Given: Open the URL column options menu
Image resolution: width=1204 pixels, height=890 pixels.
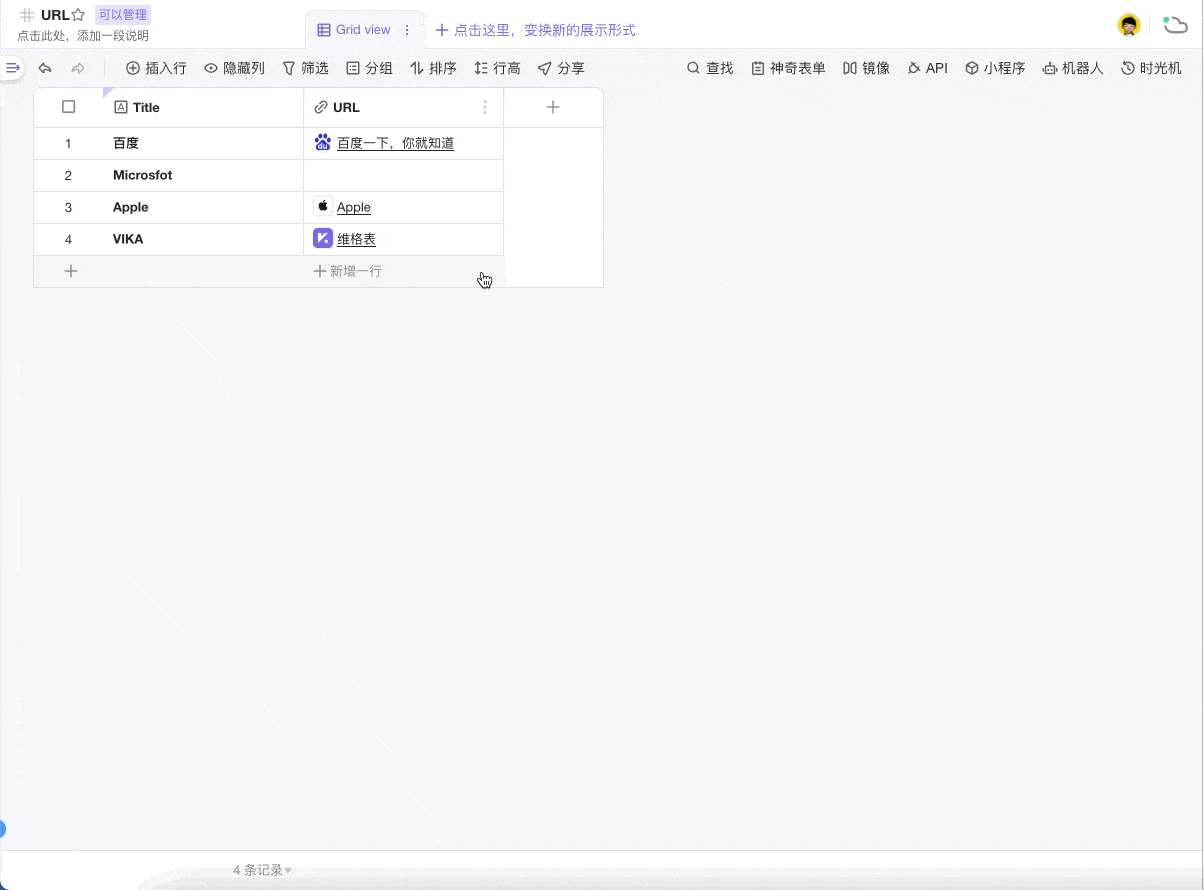Looking at the screenshot, I should point(485,107).
